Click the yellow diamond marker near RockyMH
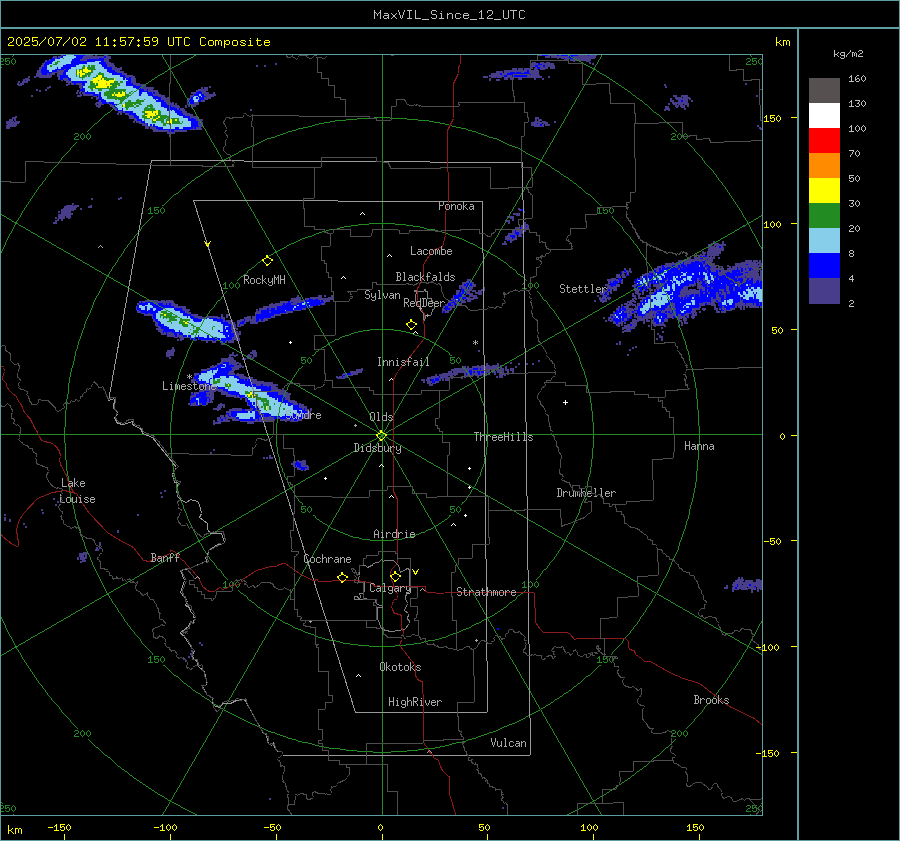Screen dimensions: 900x841 coord(267,261)
